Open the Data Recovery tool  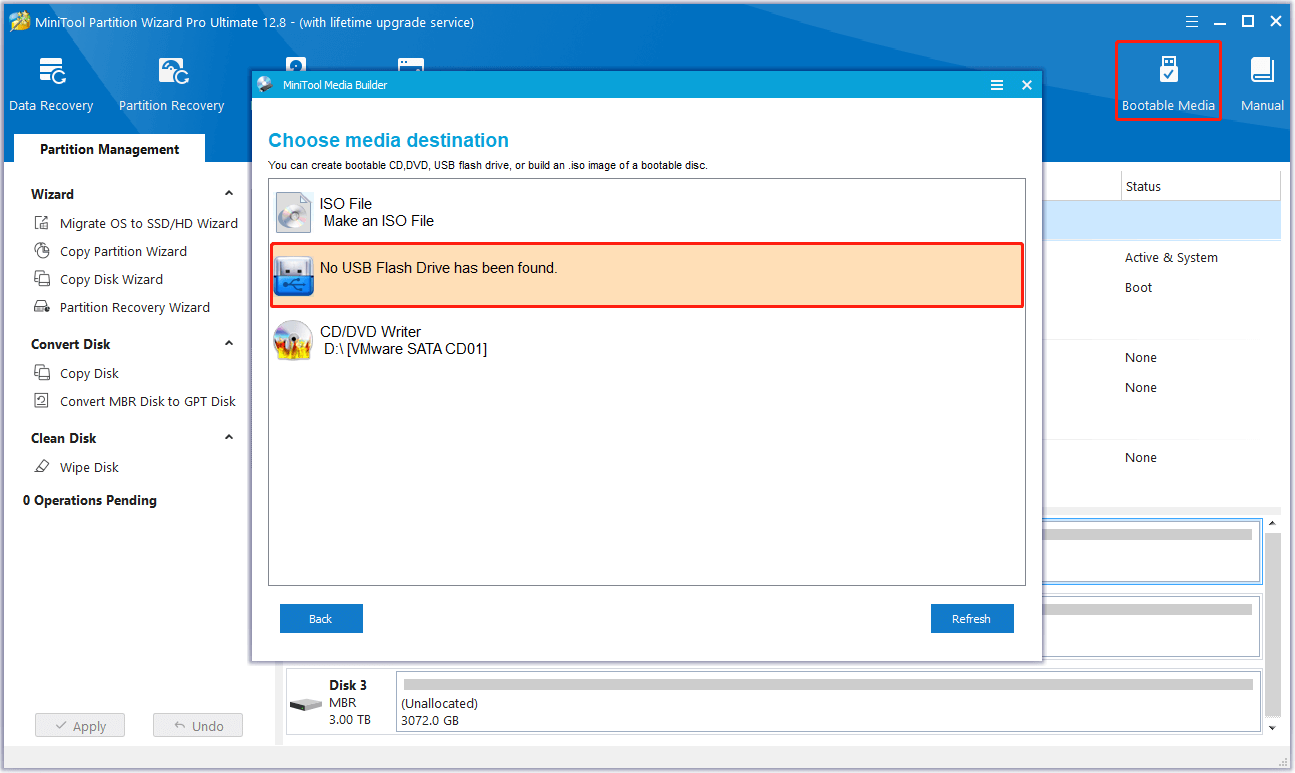(51, 84)
